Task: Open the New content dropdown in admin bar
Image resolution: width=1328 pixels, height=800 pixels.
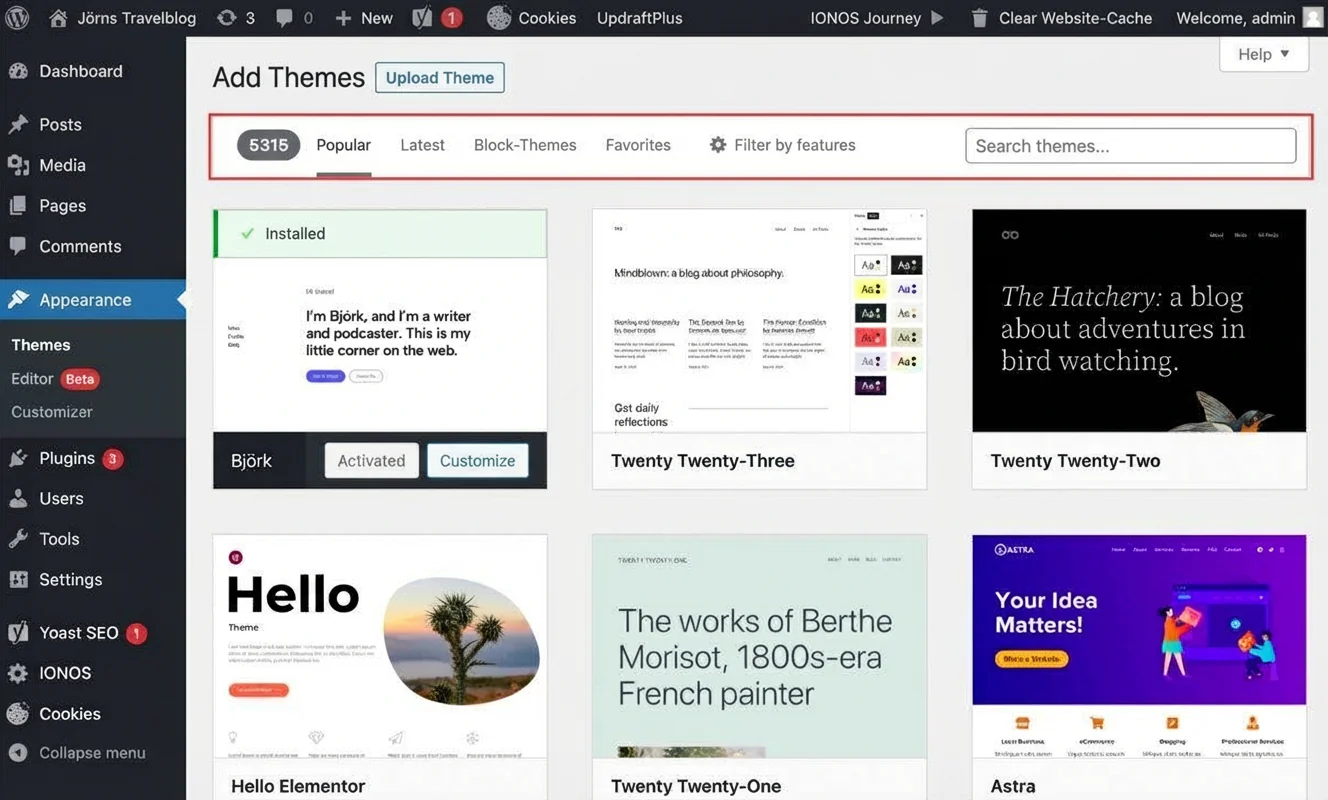Action: (364, 18)
